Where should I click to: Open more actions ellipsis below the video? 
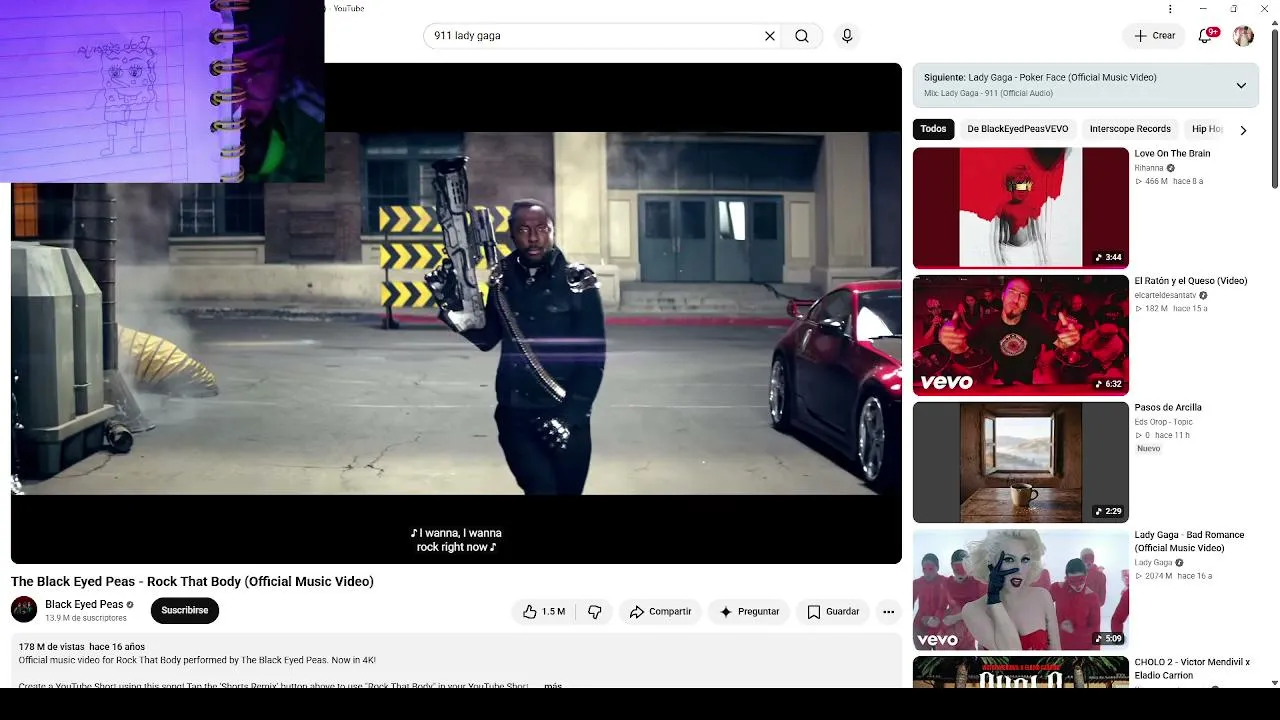click(888, 612)
